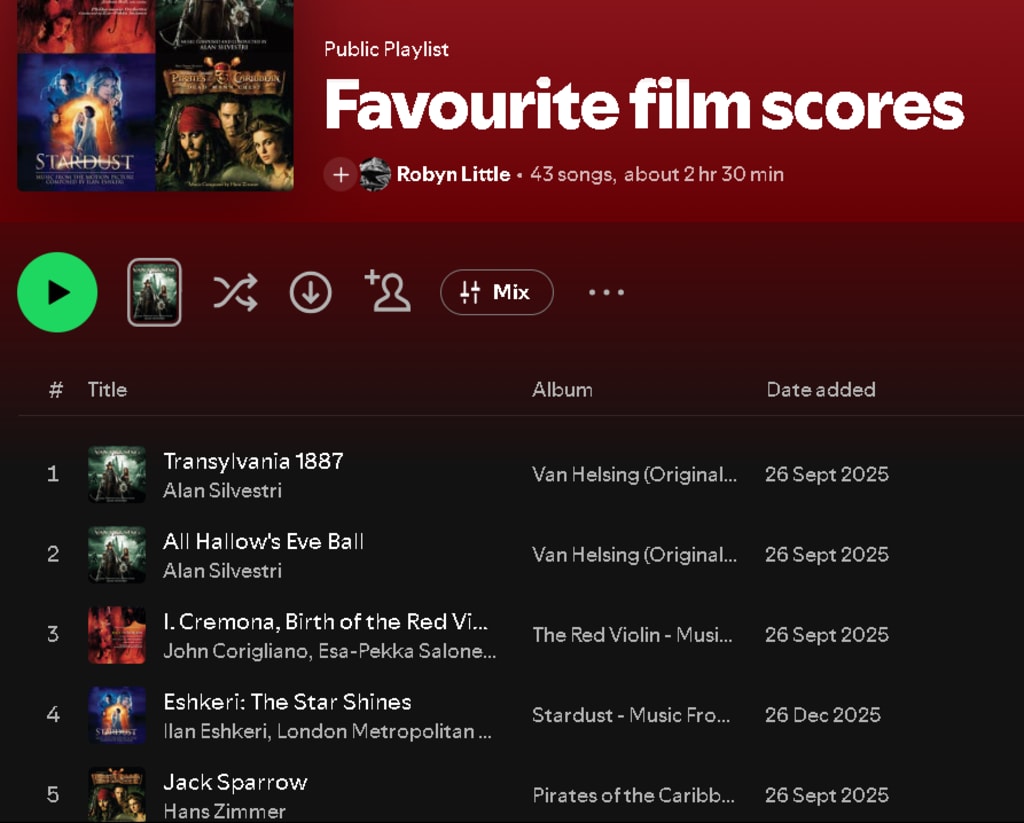The width and height of the screenshot is (1024, 823).
Task: Toggle shuffle for the playlist
Action: coord(235,292)
